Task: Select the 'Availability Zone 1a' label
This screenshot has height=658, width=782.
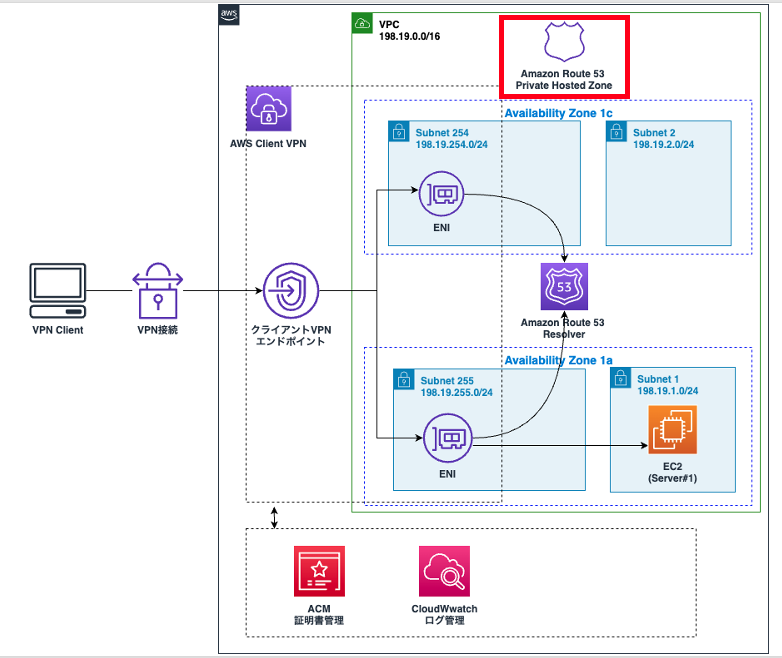Action: point(559,360)
